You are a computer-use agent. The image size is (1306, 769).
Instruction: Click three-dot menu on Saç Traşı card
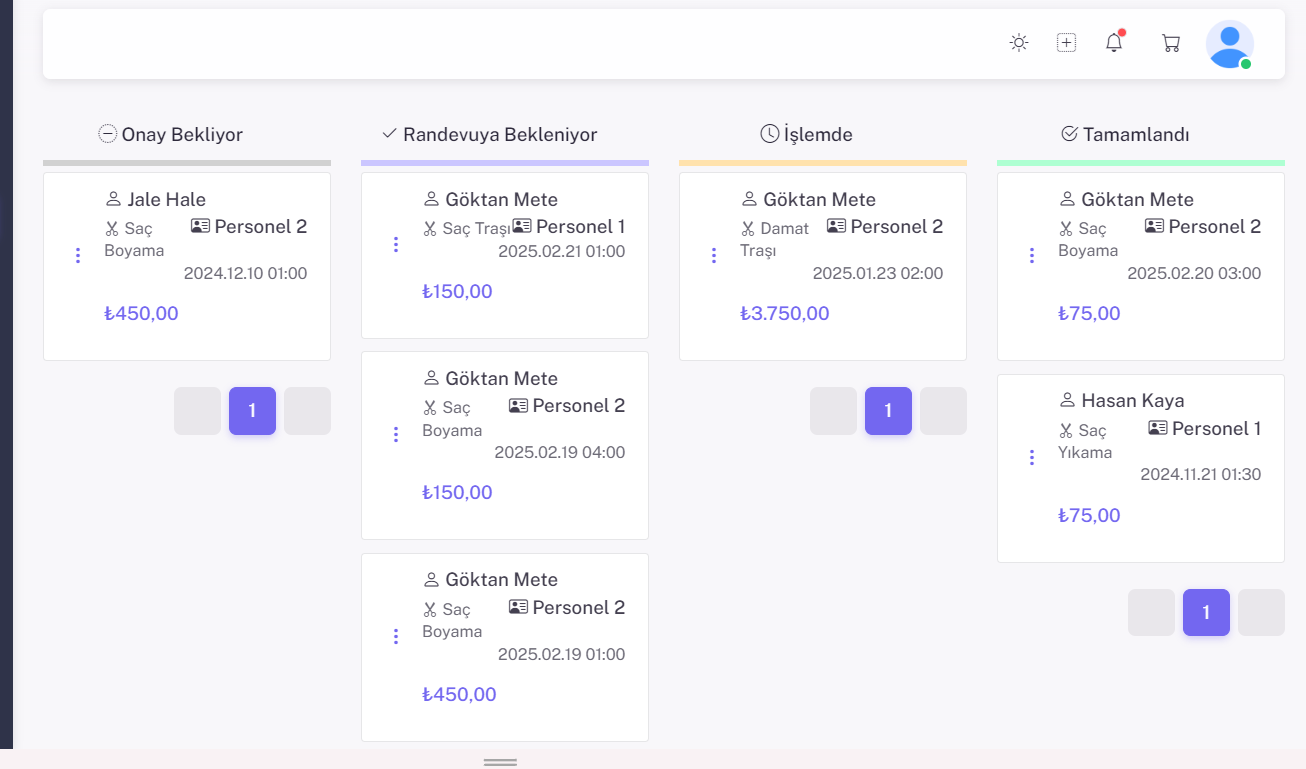click(x=396, y=245)
